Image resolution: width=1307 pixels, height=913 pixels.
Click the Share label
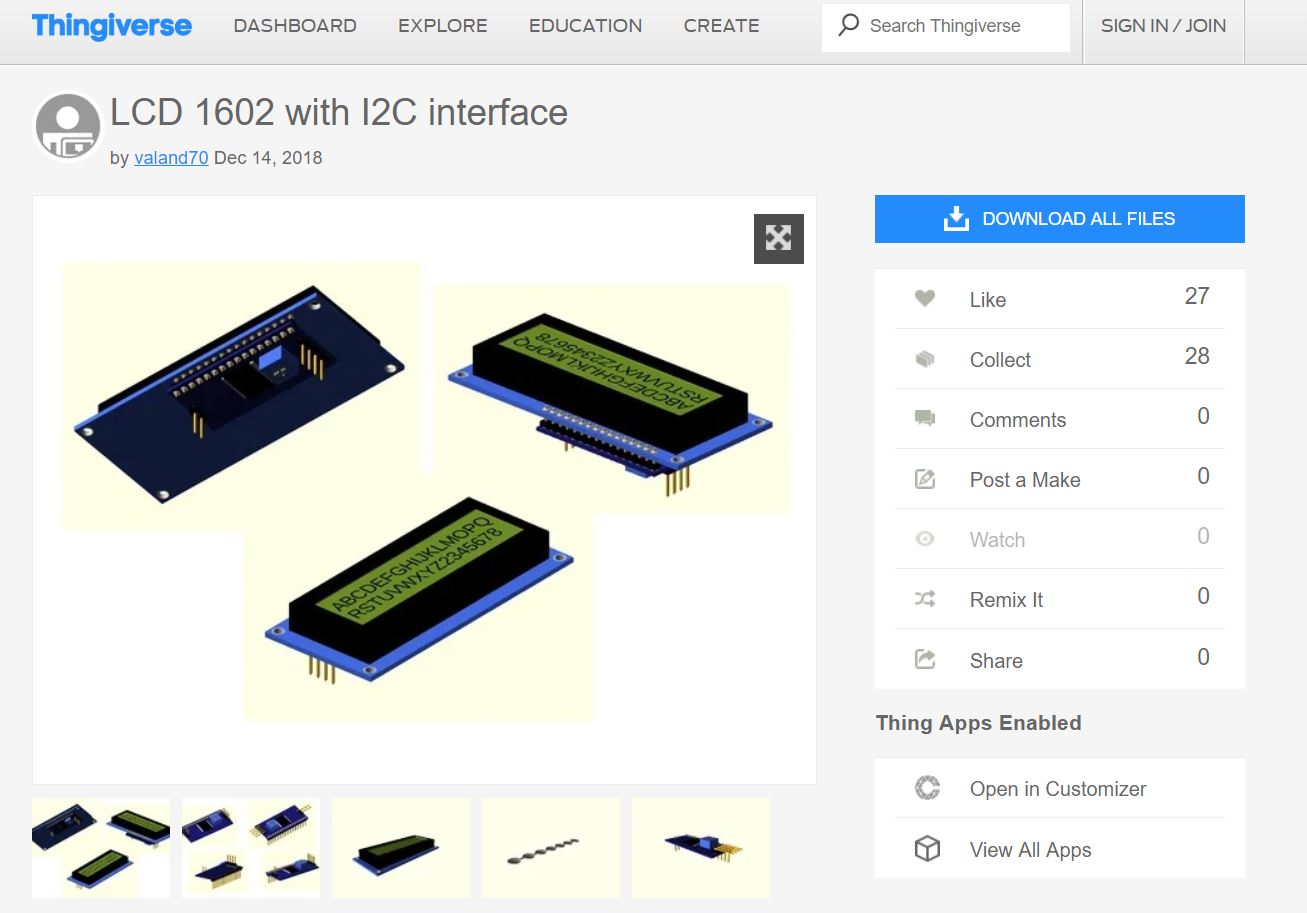[996, 661]
